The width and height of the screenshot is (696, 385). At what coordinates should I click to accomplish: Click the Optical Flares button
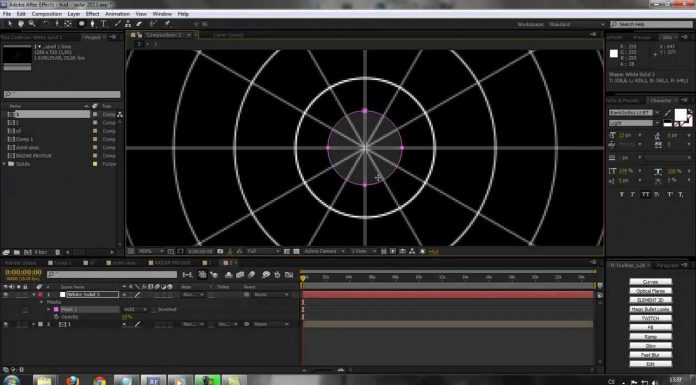(650, 291)
